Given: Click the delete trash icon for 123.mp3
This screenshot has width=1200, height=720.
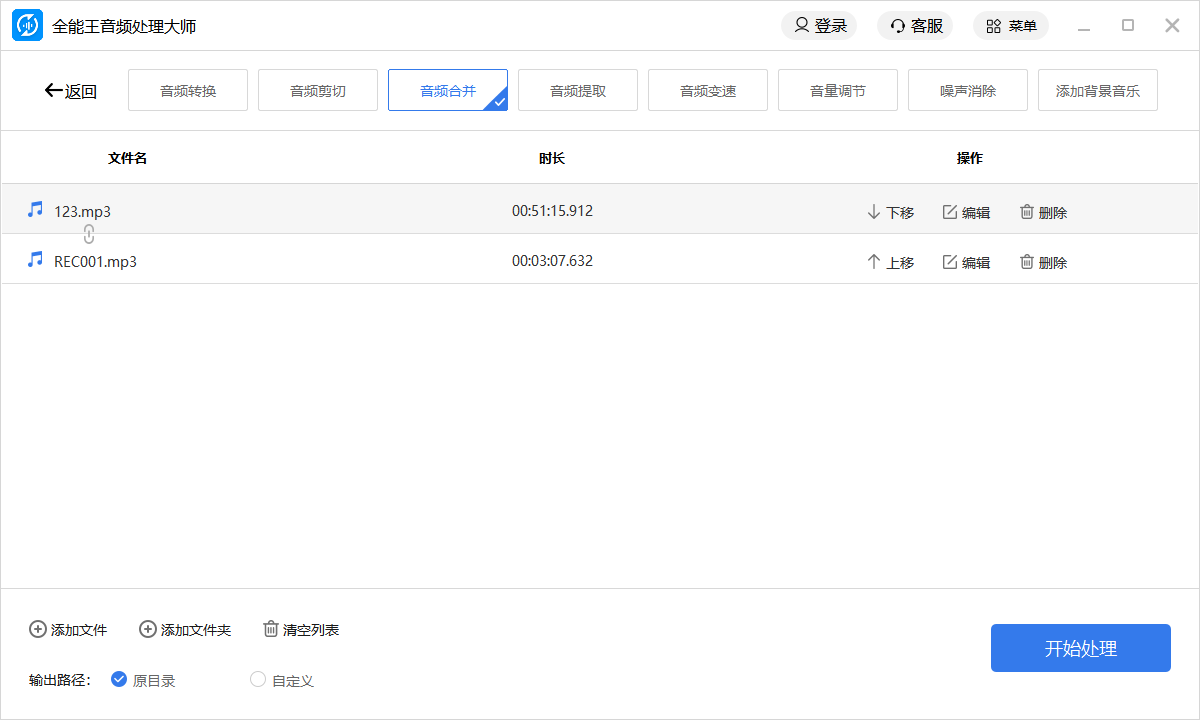Looking at the screenshot, I should pos(1027,212).
